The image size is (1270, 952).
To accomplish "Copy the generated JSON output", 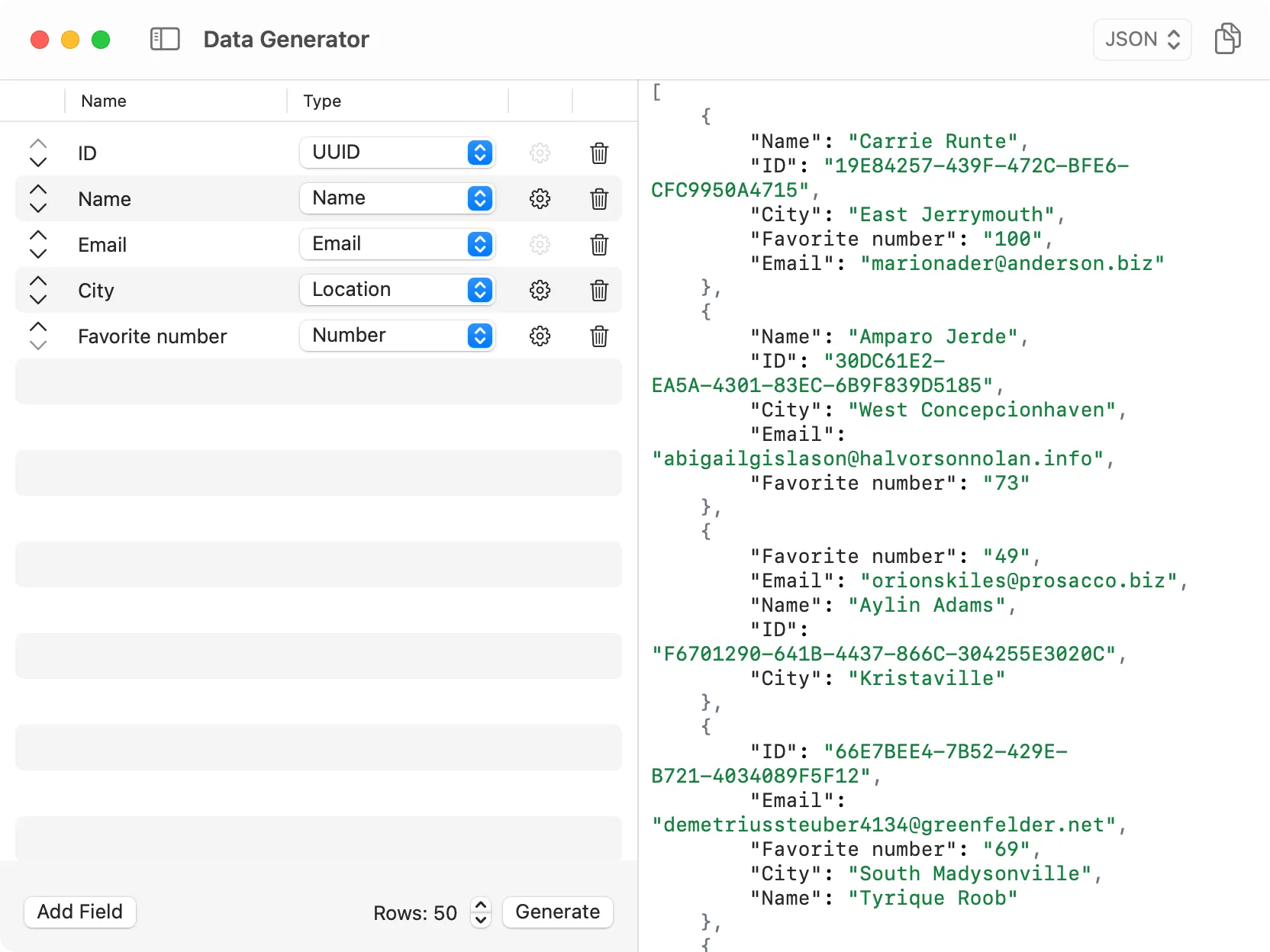I will (x=1228, y=38).
